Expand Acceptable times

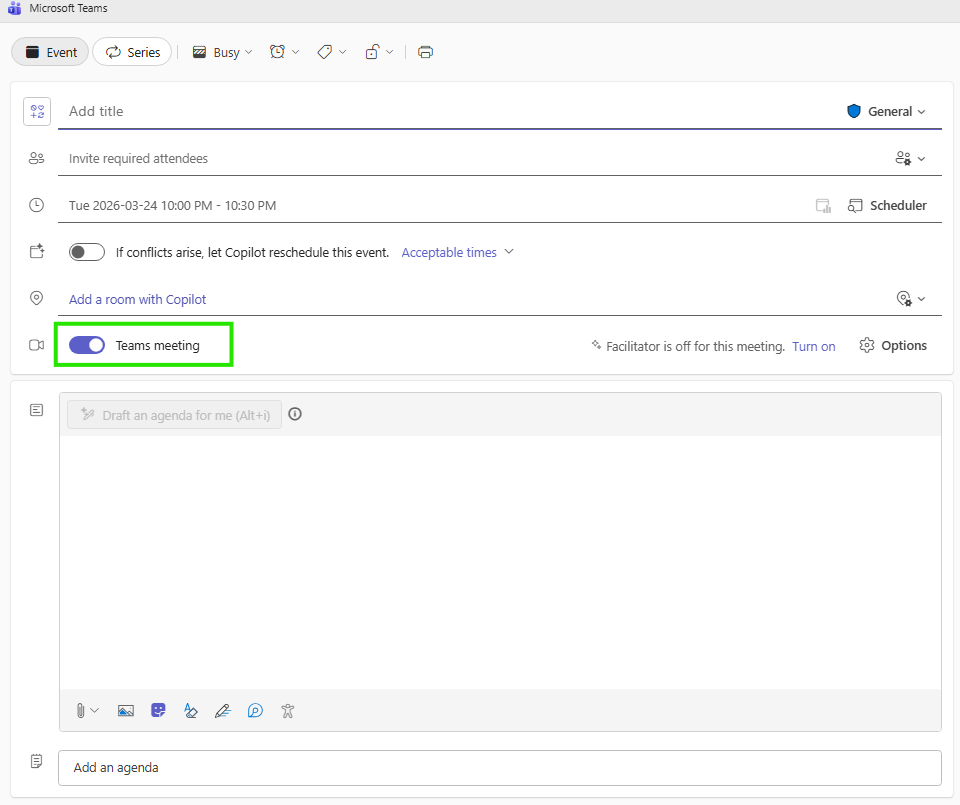click(x=457, y=252)
